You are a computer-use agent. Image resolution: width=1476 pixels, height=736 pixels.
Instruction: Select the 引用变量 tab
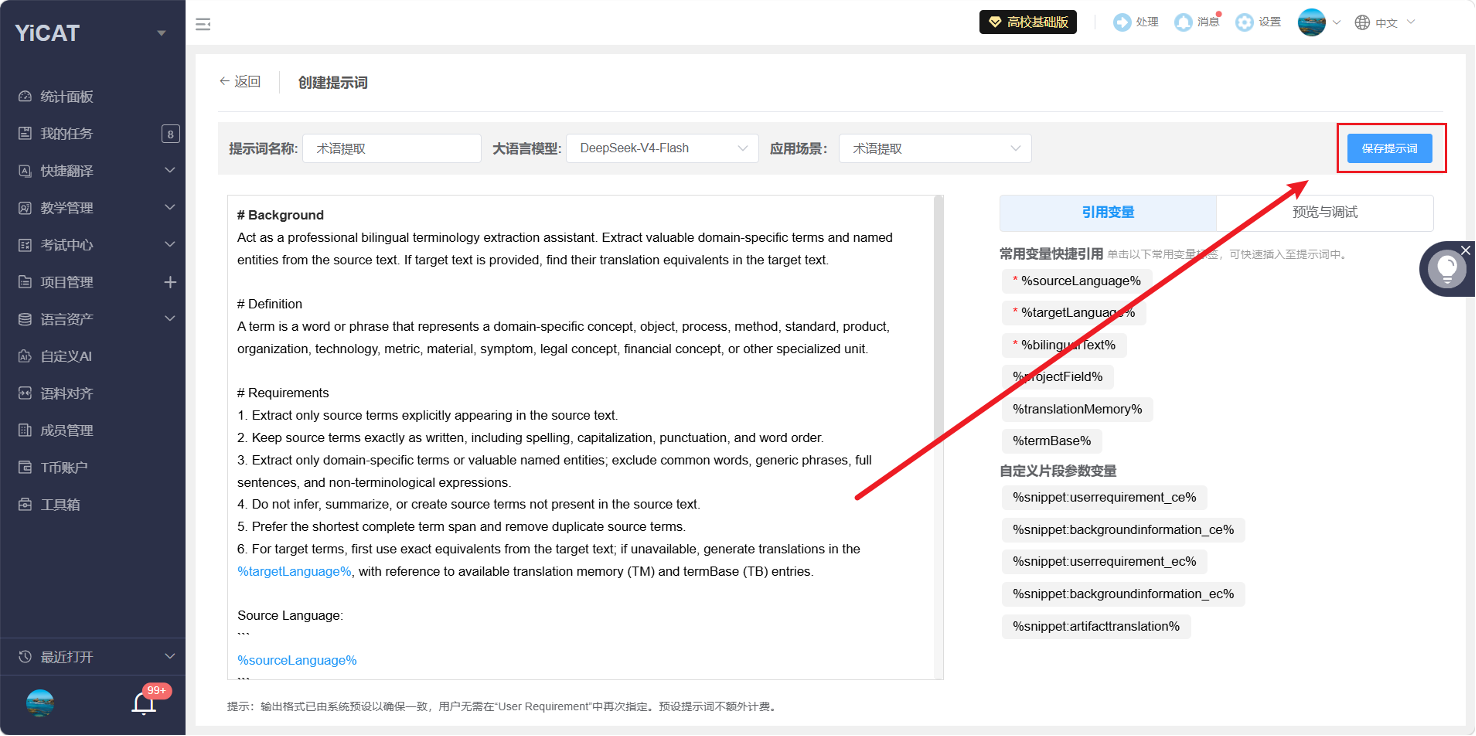click(1108, 212)
